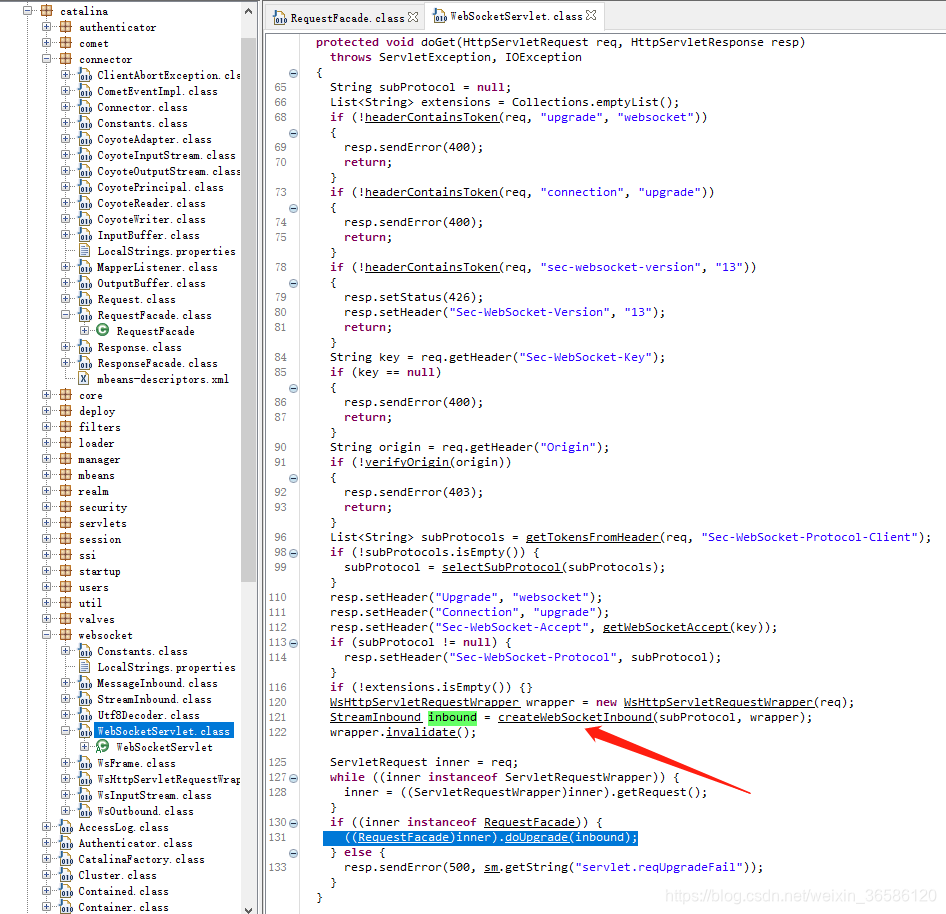Switch to the RequestFacade.class tab
The image size is (946, 914).
[x=347, y=18]
